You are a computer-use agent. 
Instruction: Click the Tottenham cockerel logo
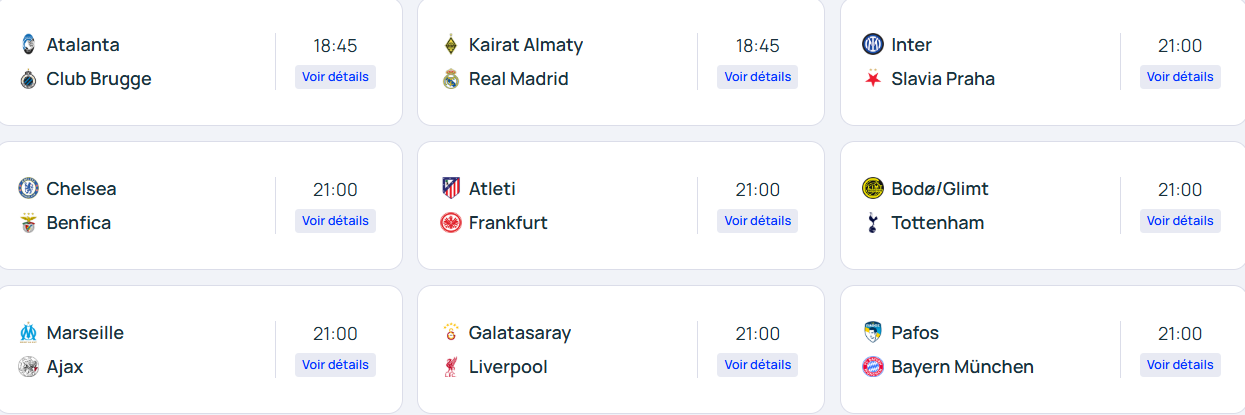[872, 223]
